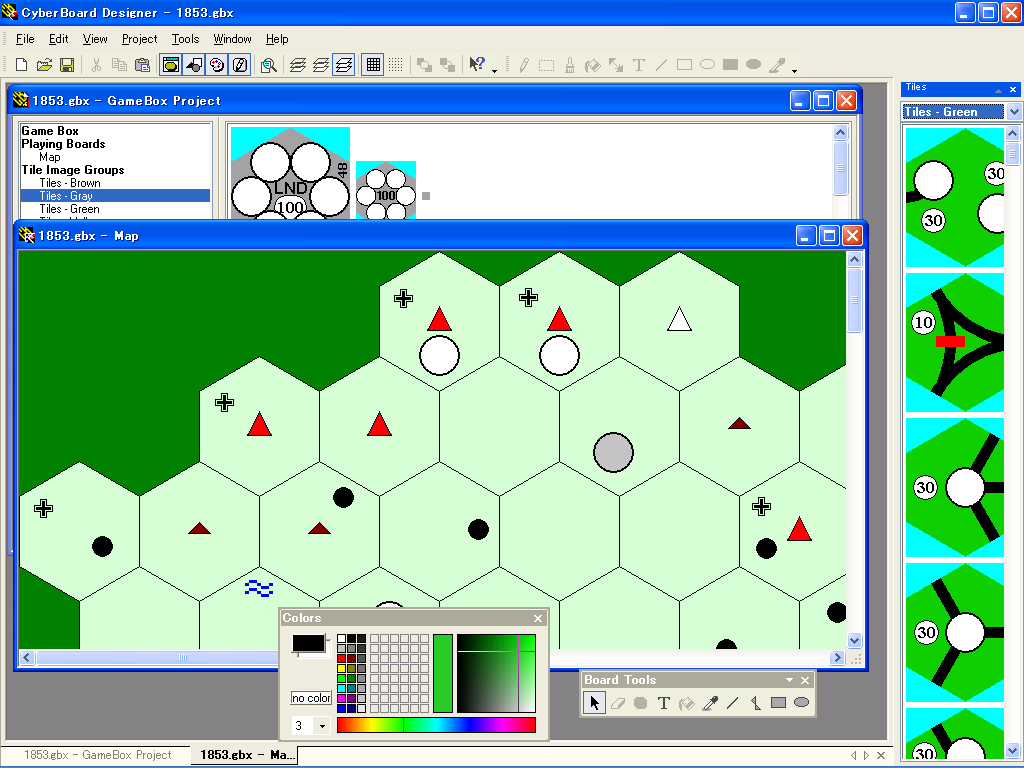Pick the yellow swatch in the Colors palette
Screen dimensions: 1024x768
pyautogui.click(x=341, y=668)
